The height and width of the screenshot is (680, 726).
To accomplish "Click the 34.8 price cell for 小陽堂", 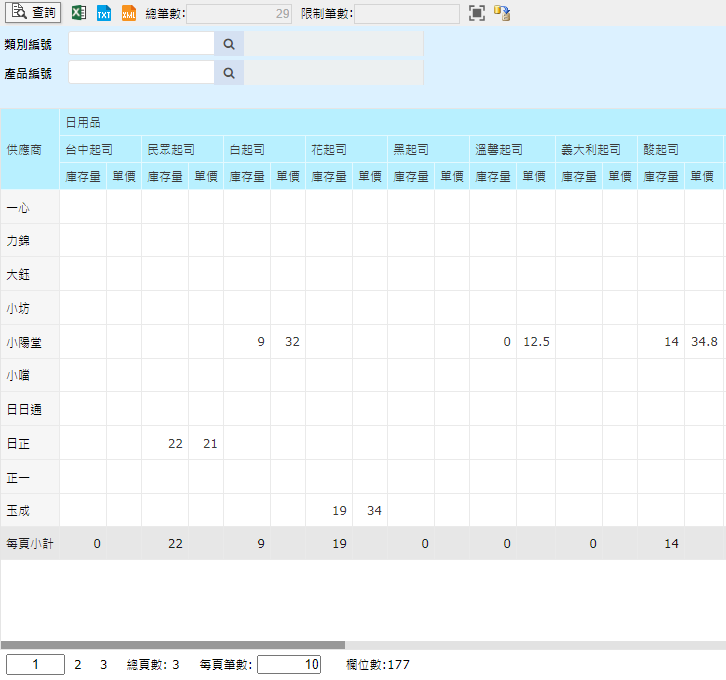I will click(704, 342).
